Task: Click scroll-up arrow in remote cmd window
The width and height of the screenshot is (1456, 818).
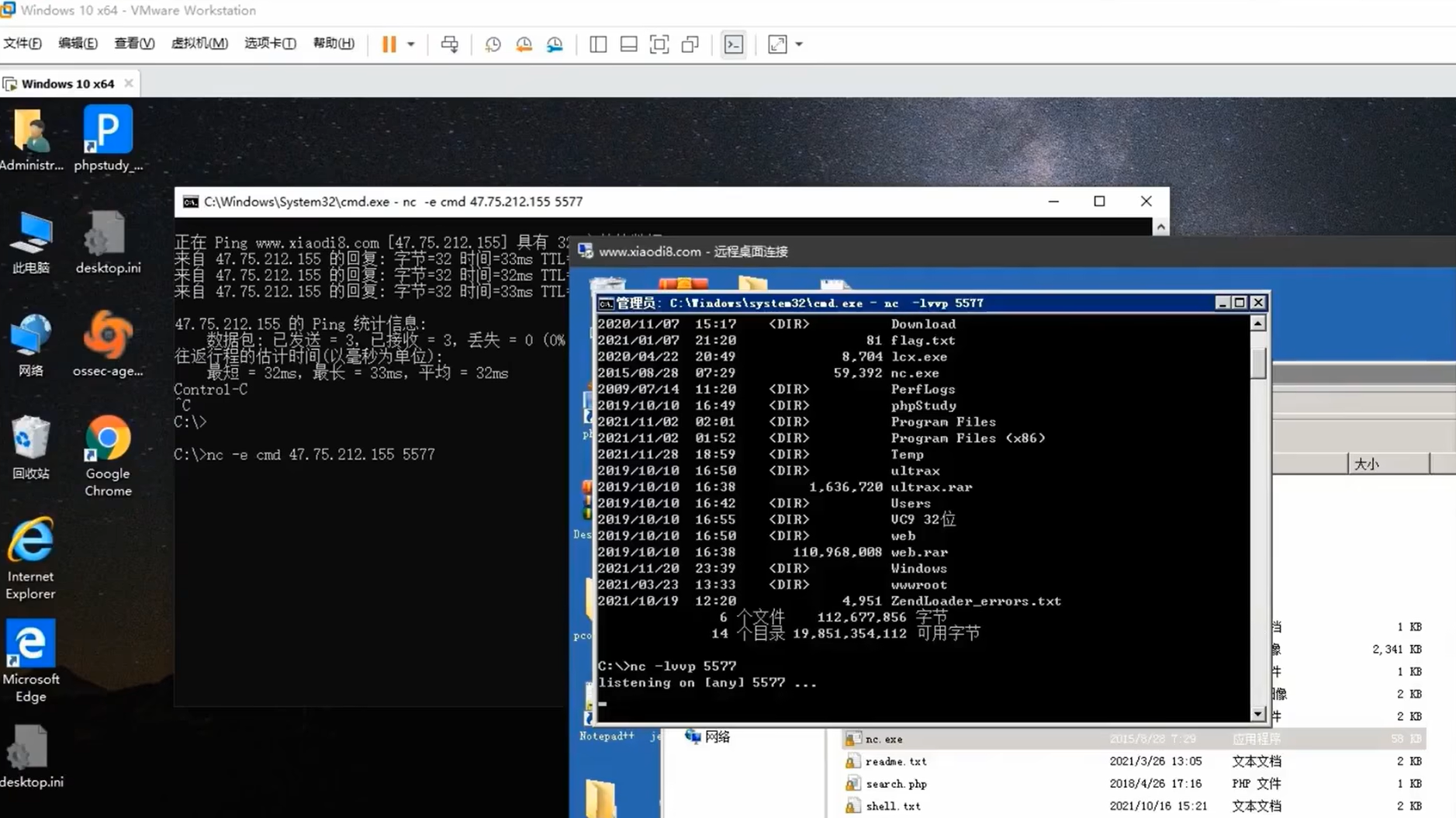Action: coord(1258,324)
